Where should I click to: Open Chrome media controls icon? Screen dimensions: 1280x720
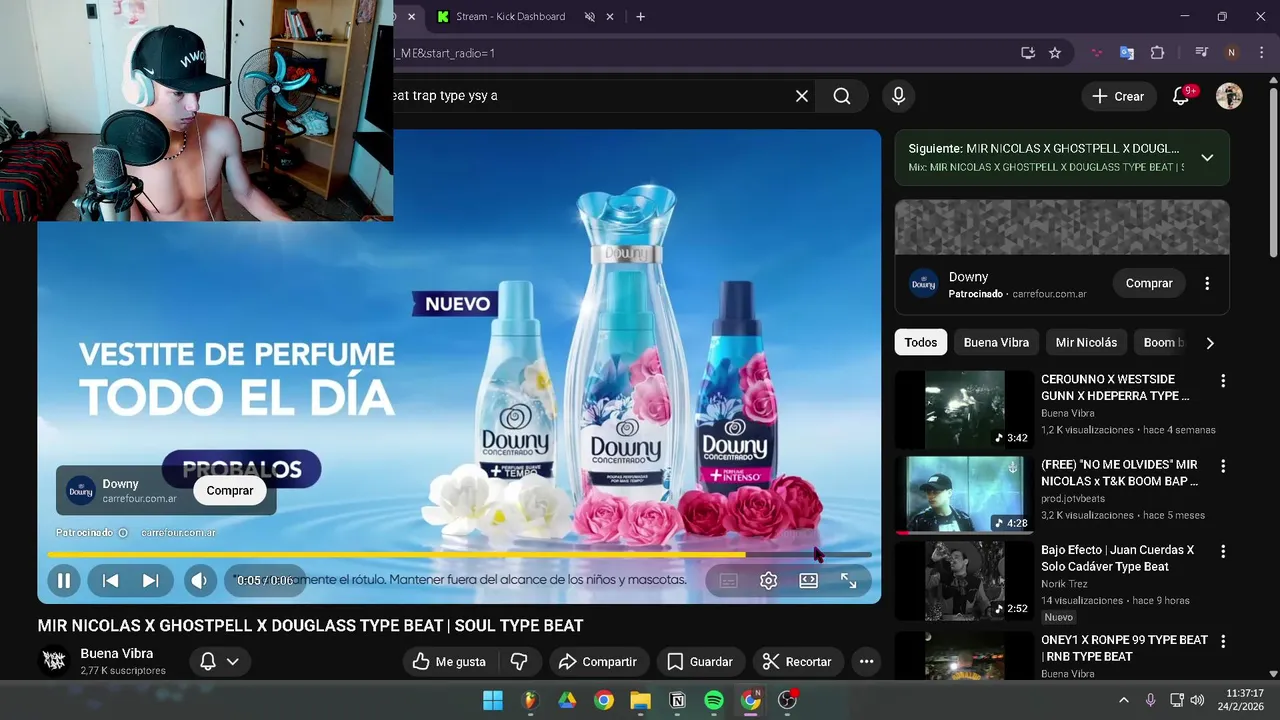[x=1202, y=53]
